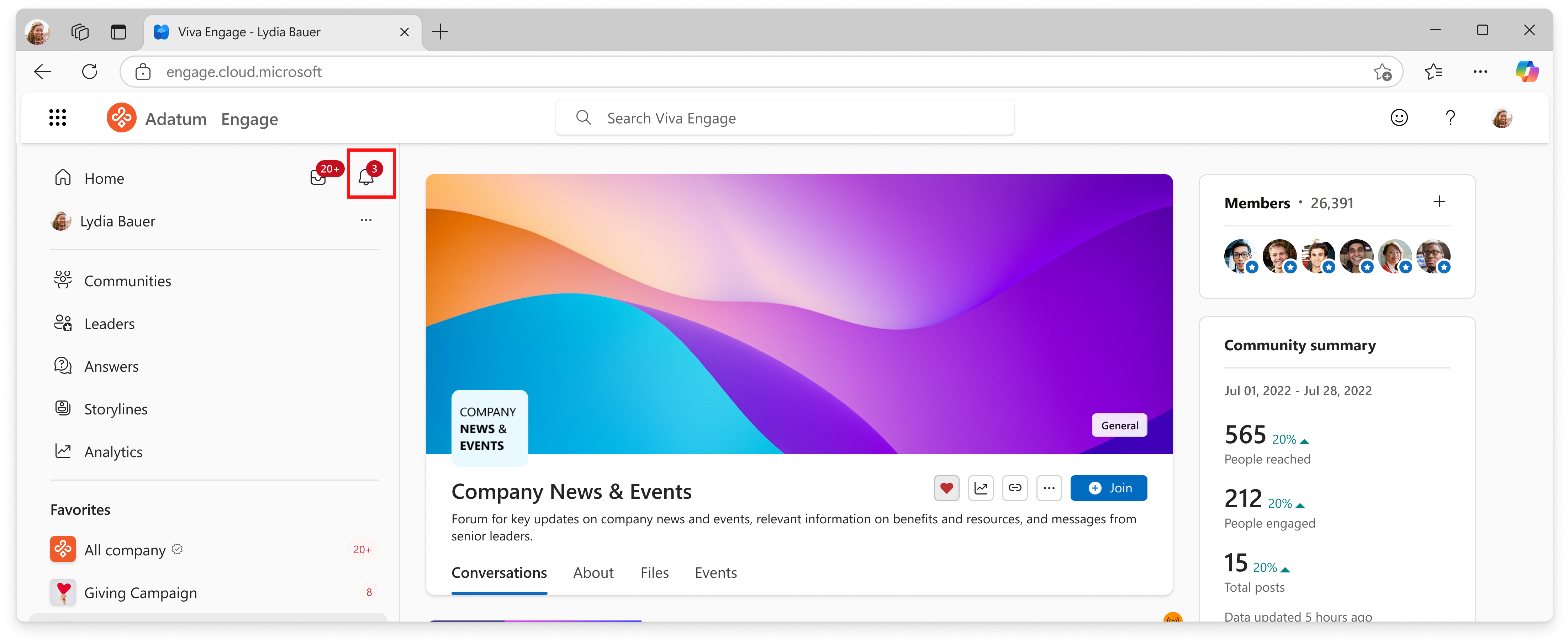Open Storylines in the left navigation

116,409
